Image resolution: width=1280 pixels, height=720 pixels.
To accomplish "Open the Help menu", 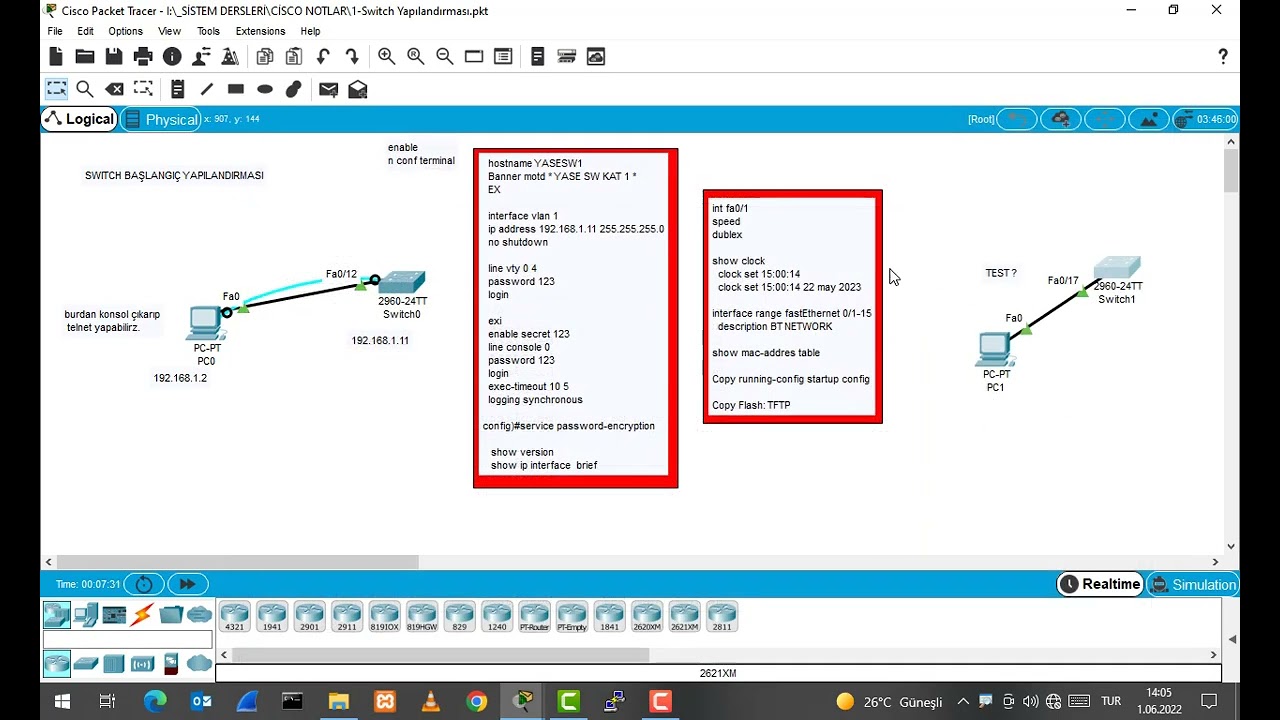I will pos(310,31).
